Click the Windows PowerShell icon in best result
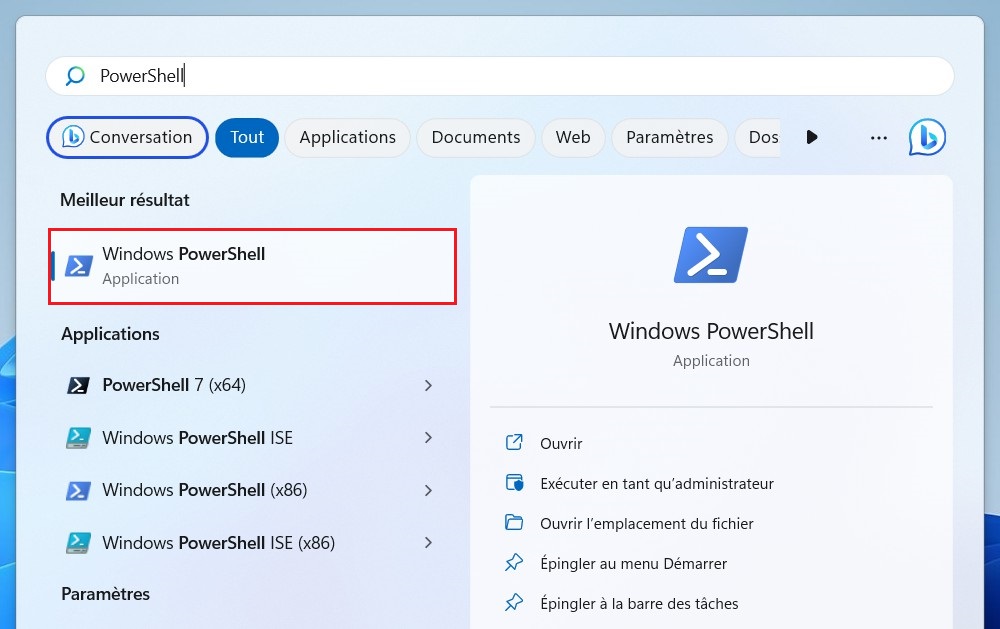The image size is (1000, 629). (x=79, y=266)
